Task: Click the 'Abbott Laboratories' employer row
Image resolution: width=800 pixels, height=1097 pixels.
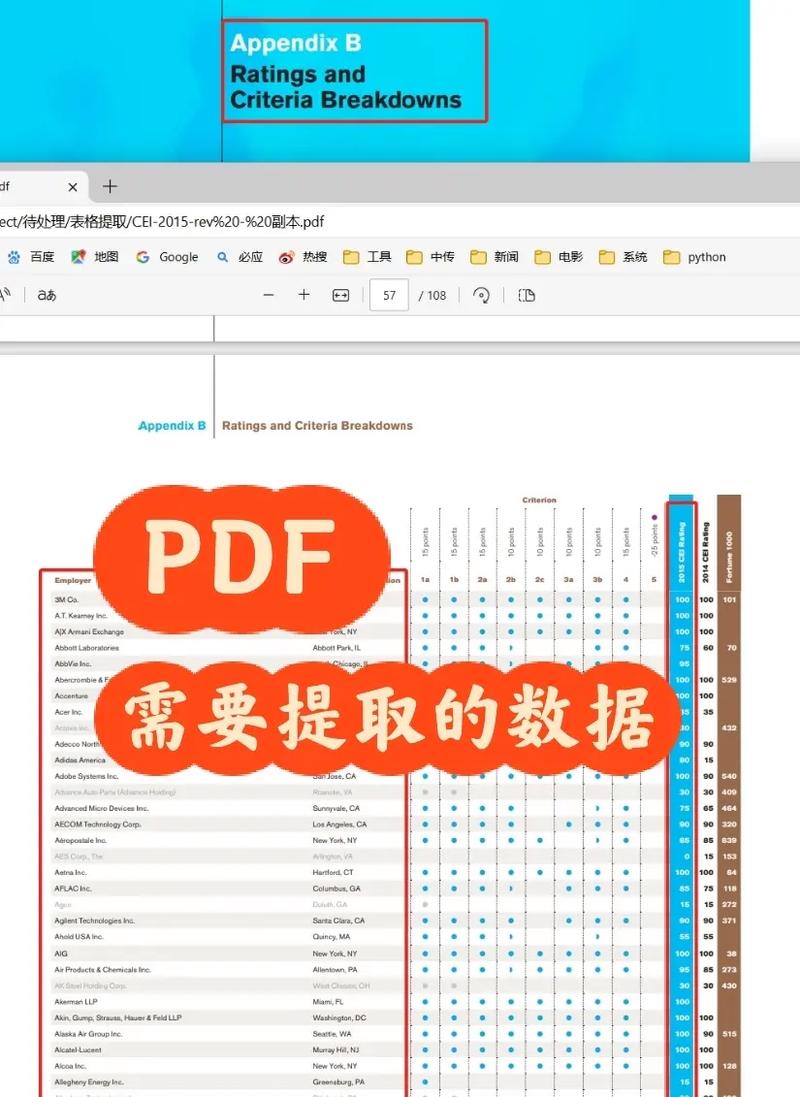Action: coord(87,648)
